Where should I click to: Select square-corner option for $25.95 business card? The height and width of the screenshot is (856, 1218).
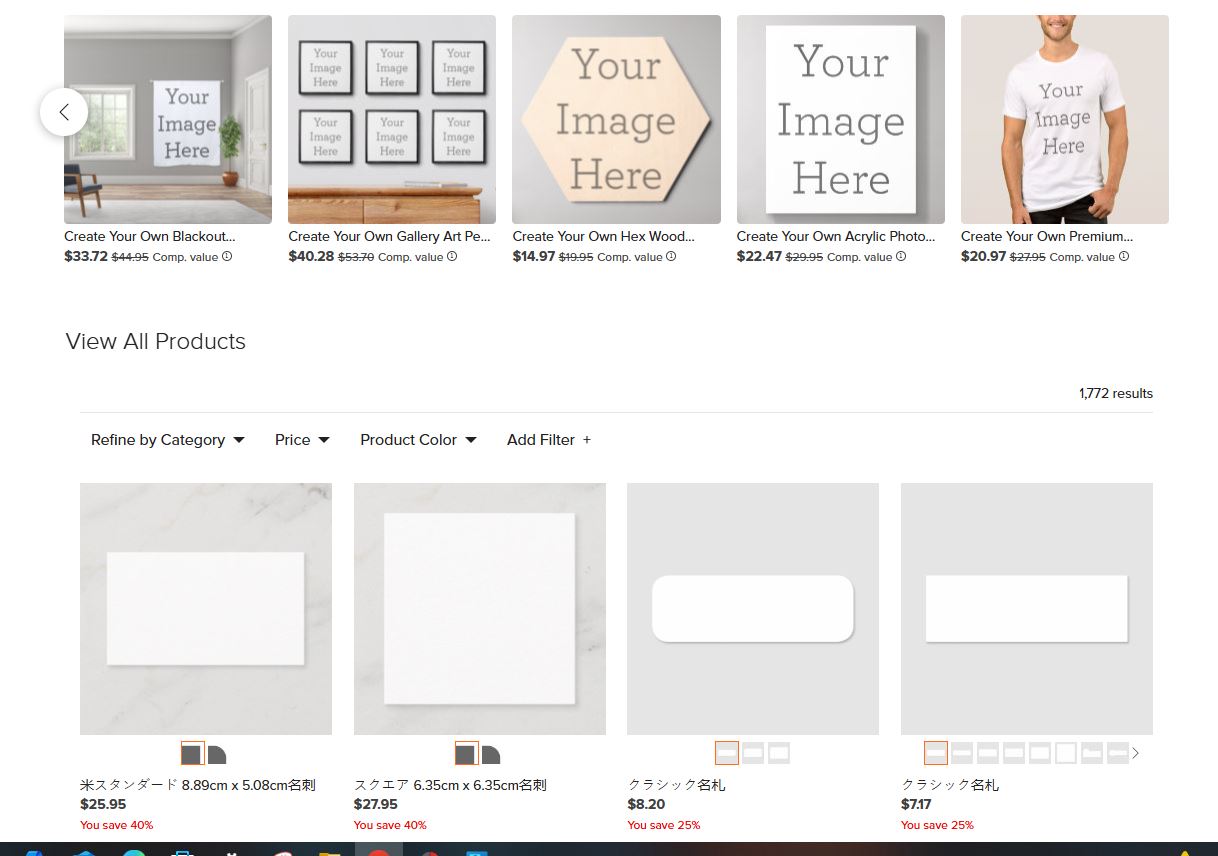coord(192,753)
